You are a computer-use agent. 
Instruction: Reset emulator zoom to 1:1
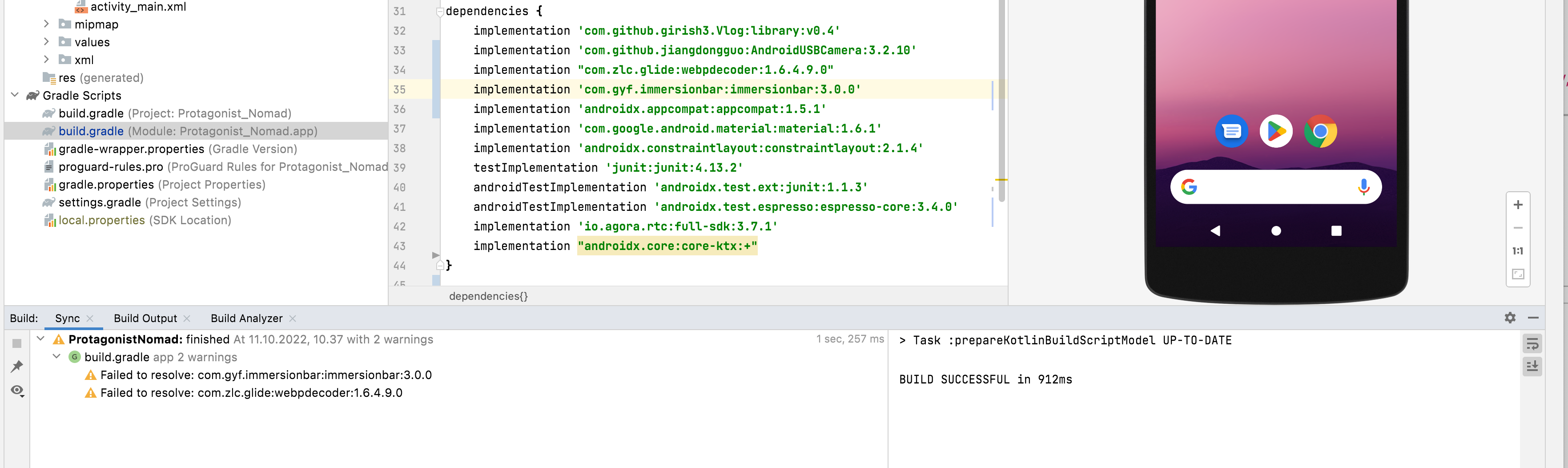click(x=1518, y=250)
